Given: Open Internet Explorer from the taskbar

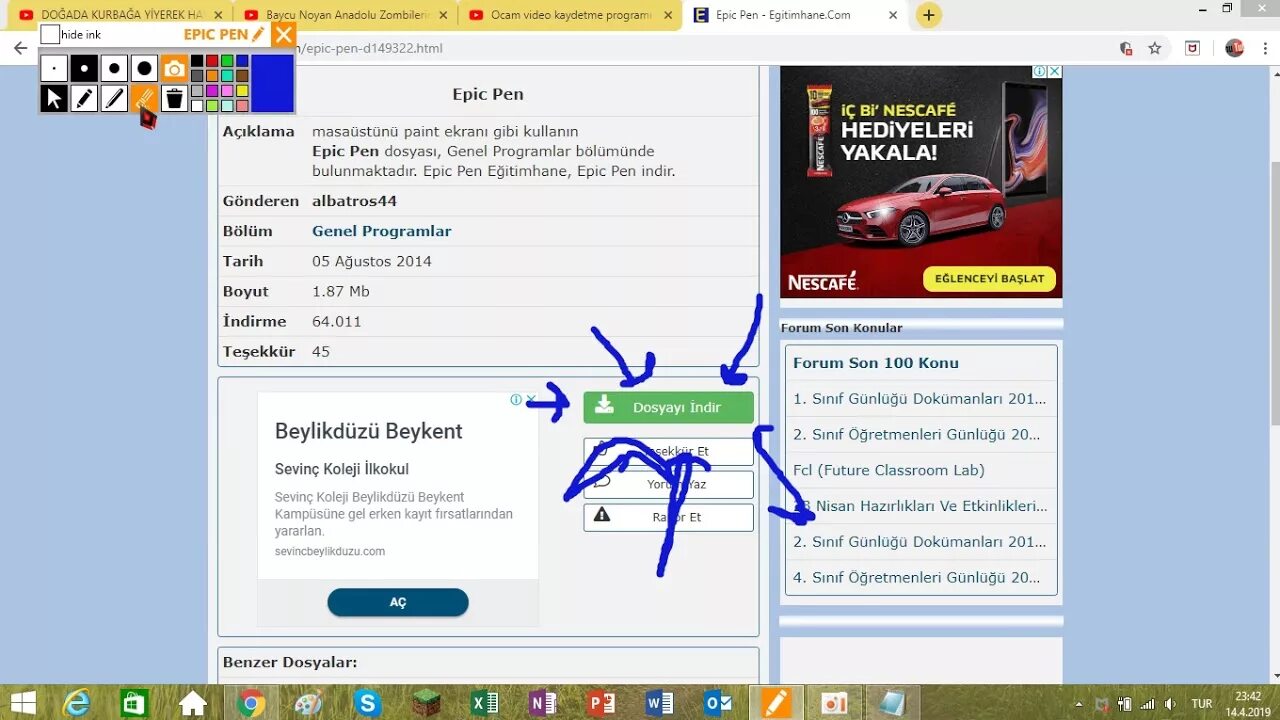Looking at the screenshot, I should [x=76, y=703].
